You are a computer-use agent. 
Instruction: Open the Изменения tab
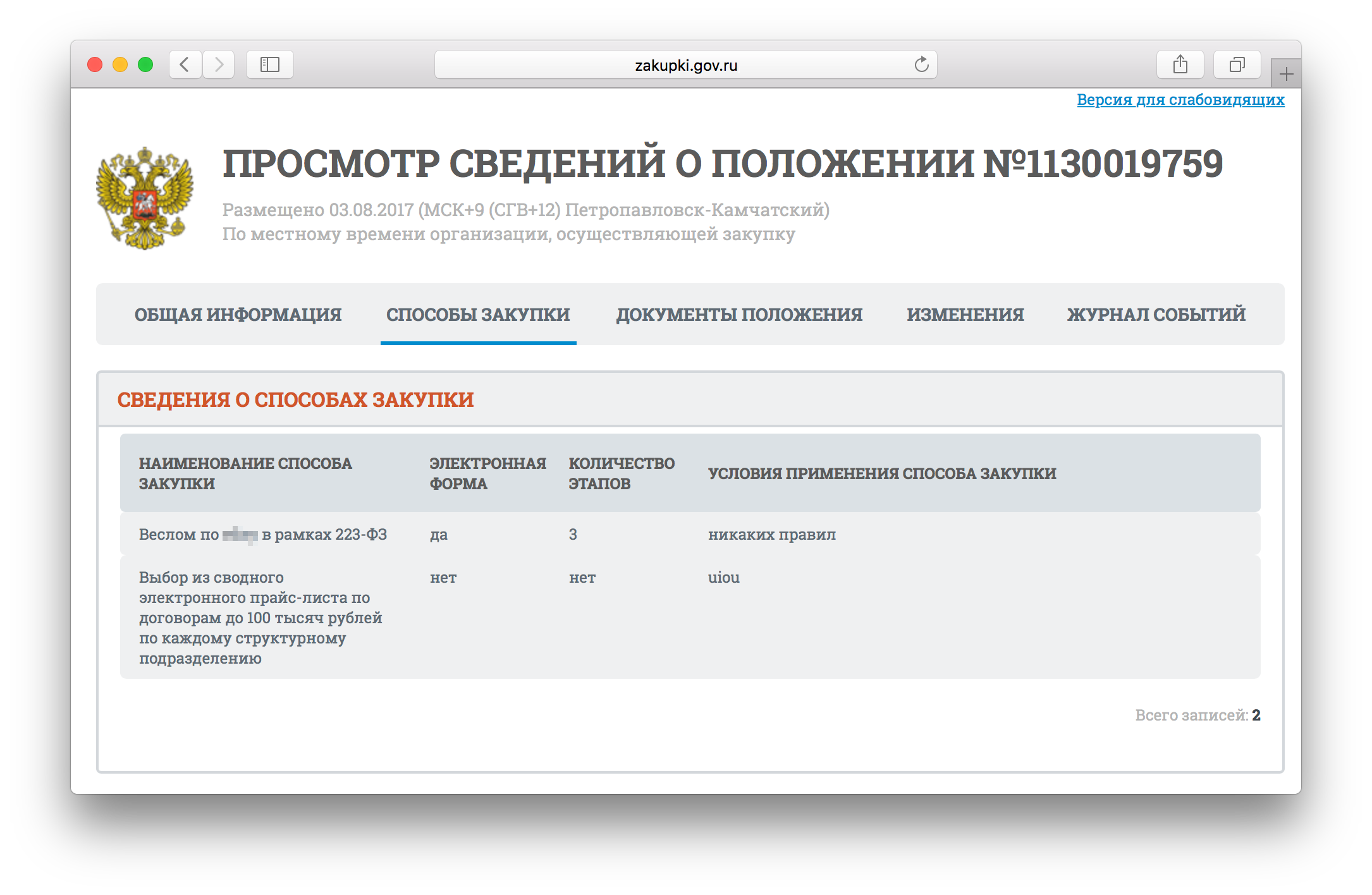(x=965, y=315)
